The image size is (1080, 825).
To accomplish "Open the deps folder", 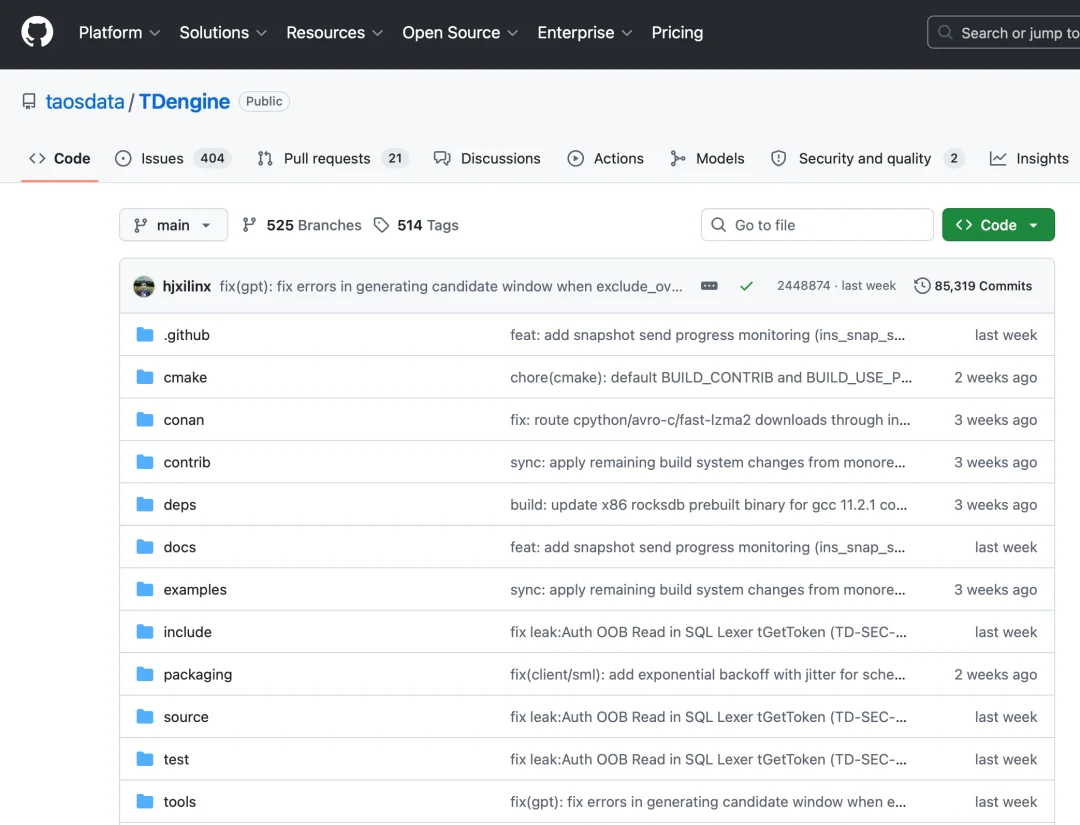I will point(180,505).
